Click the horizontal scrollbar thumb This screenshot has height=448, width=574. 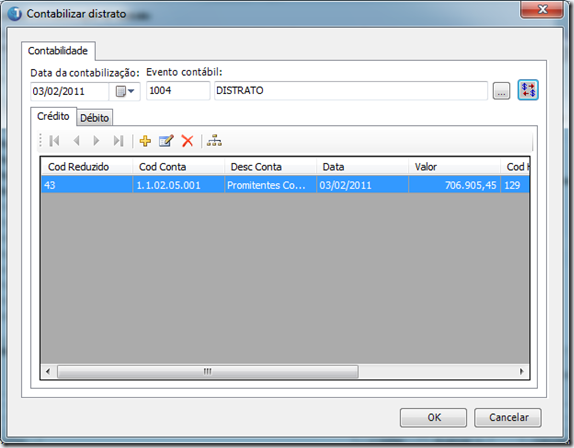(x=208, y=371)
